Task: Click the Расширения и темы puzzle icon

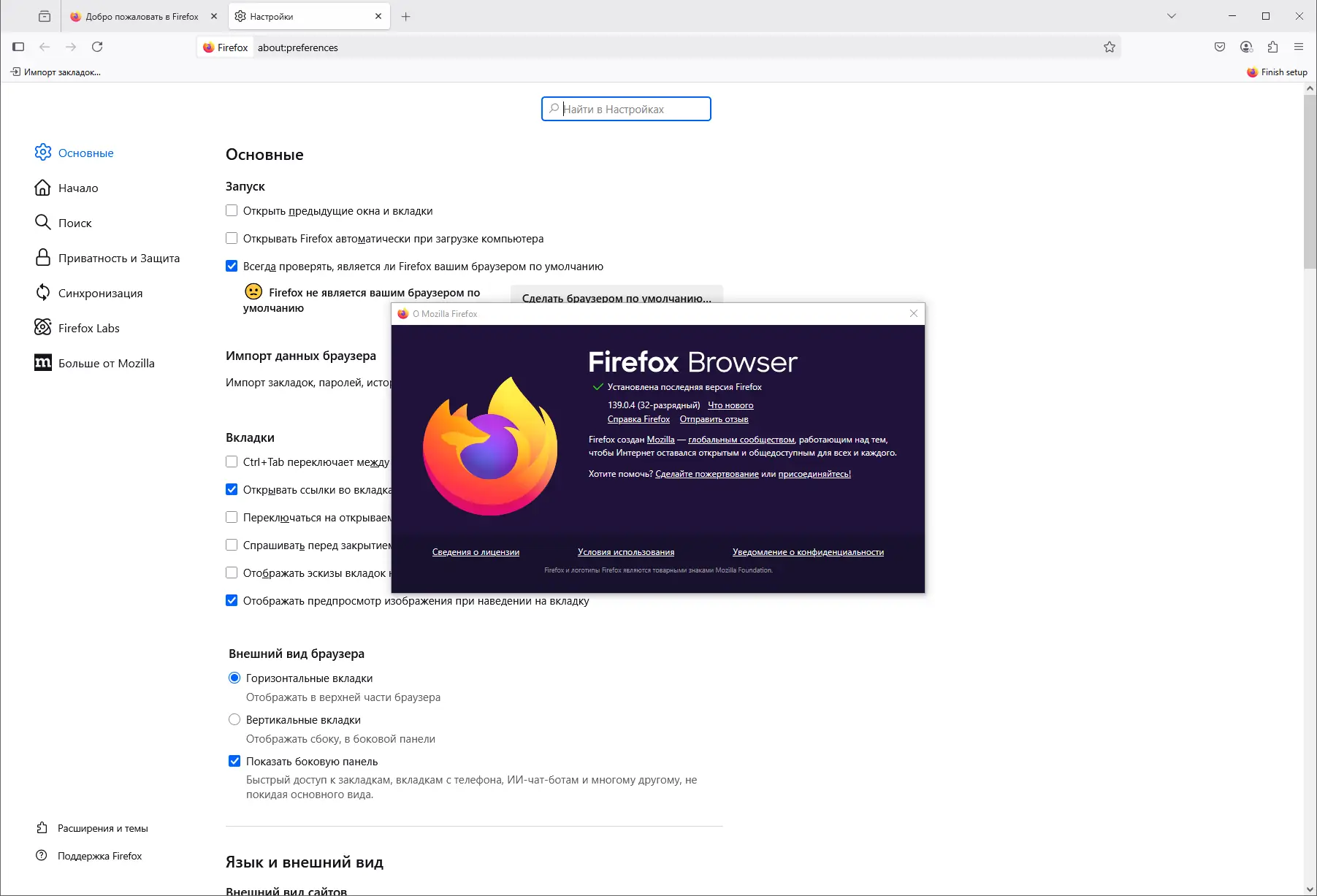Action: [x=42, y=827]
